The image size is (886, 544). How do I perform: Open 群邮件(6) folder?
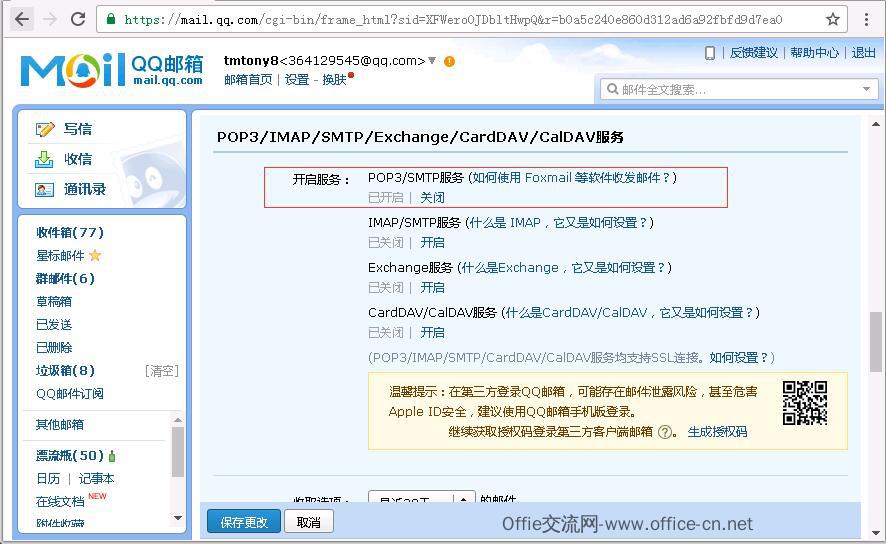click(x=65, y=278)
